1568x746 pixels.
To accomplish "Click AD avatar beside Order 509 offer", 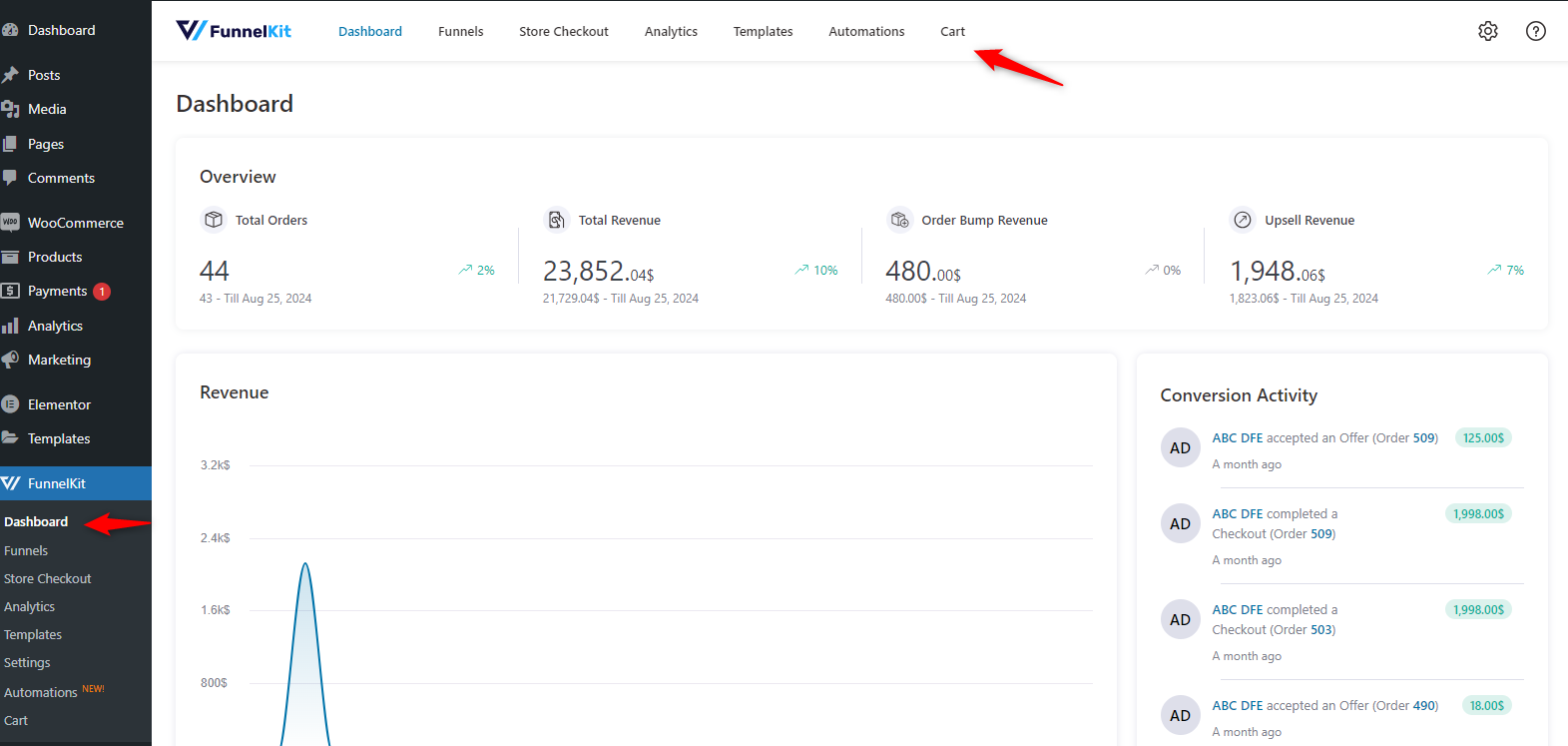I will (x=1180, y=447).
